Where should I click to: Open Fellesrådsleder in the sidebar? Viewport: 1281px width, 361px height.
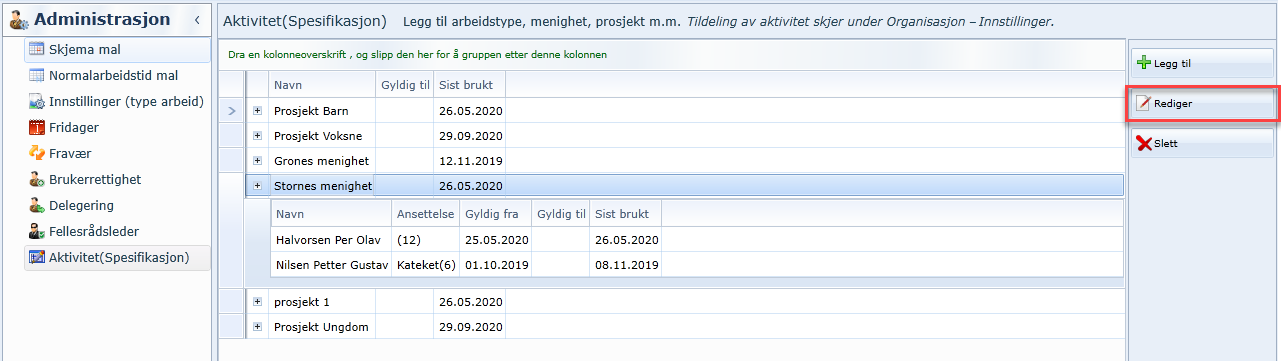click(x=117, y=231)
